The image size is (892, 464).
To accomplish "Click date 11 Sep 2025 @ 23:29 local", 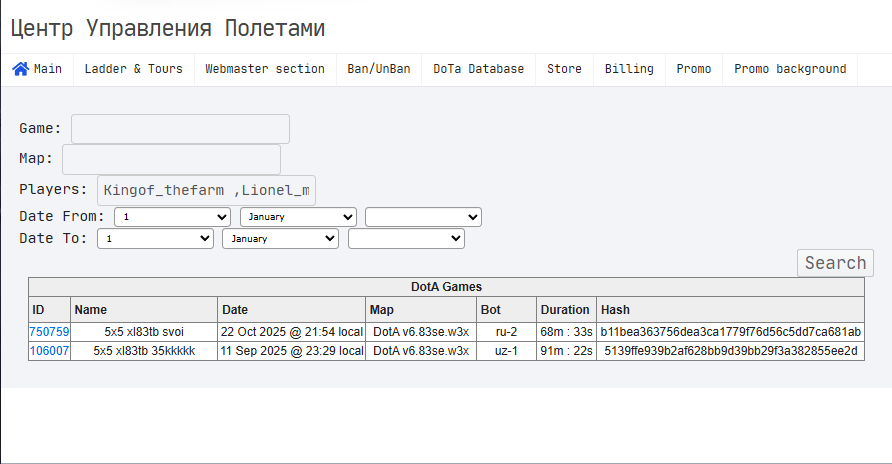I will point(291,351).
